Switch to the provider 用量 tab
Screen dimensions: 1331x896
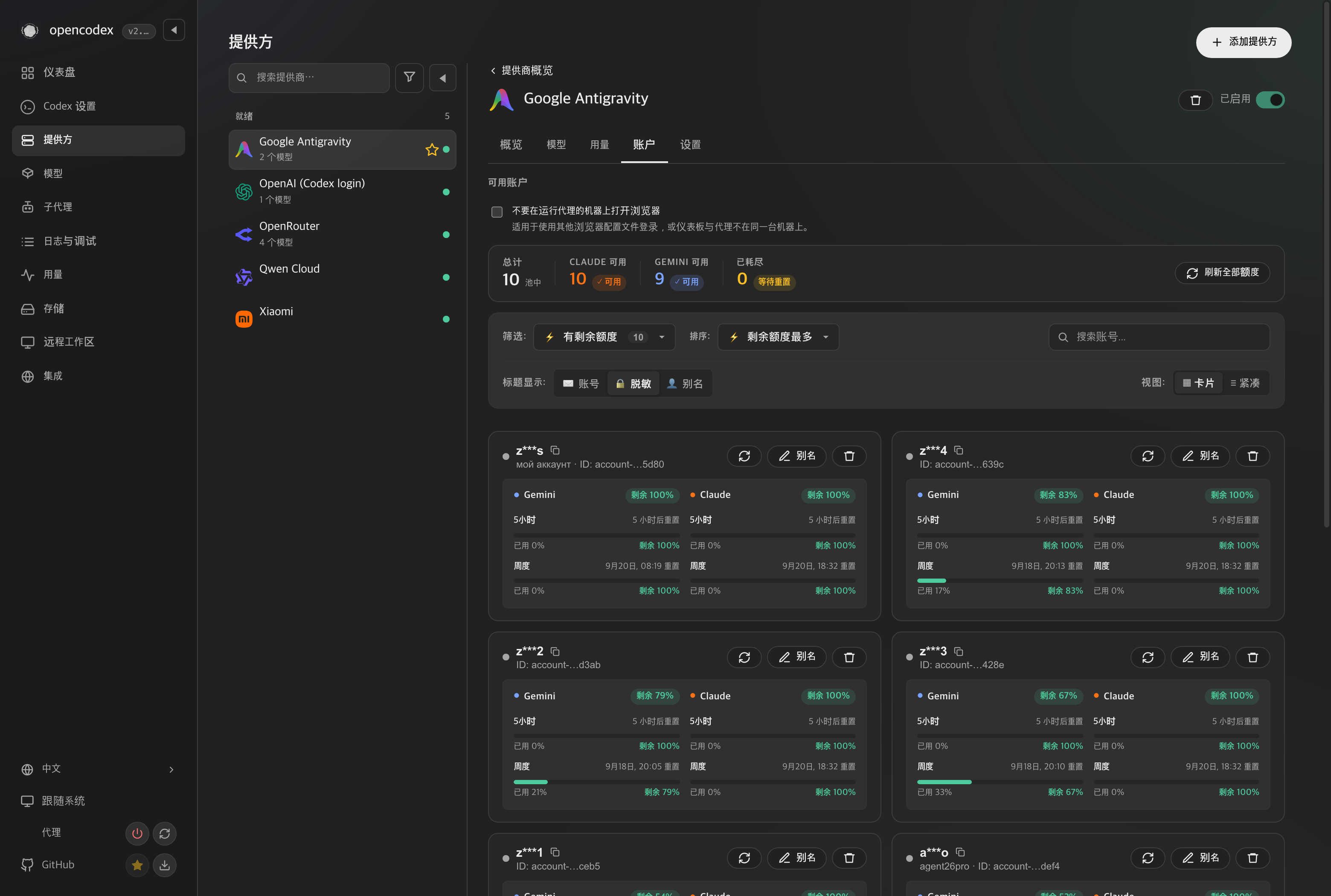(599, 145)
